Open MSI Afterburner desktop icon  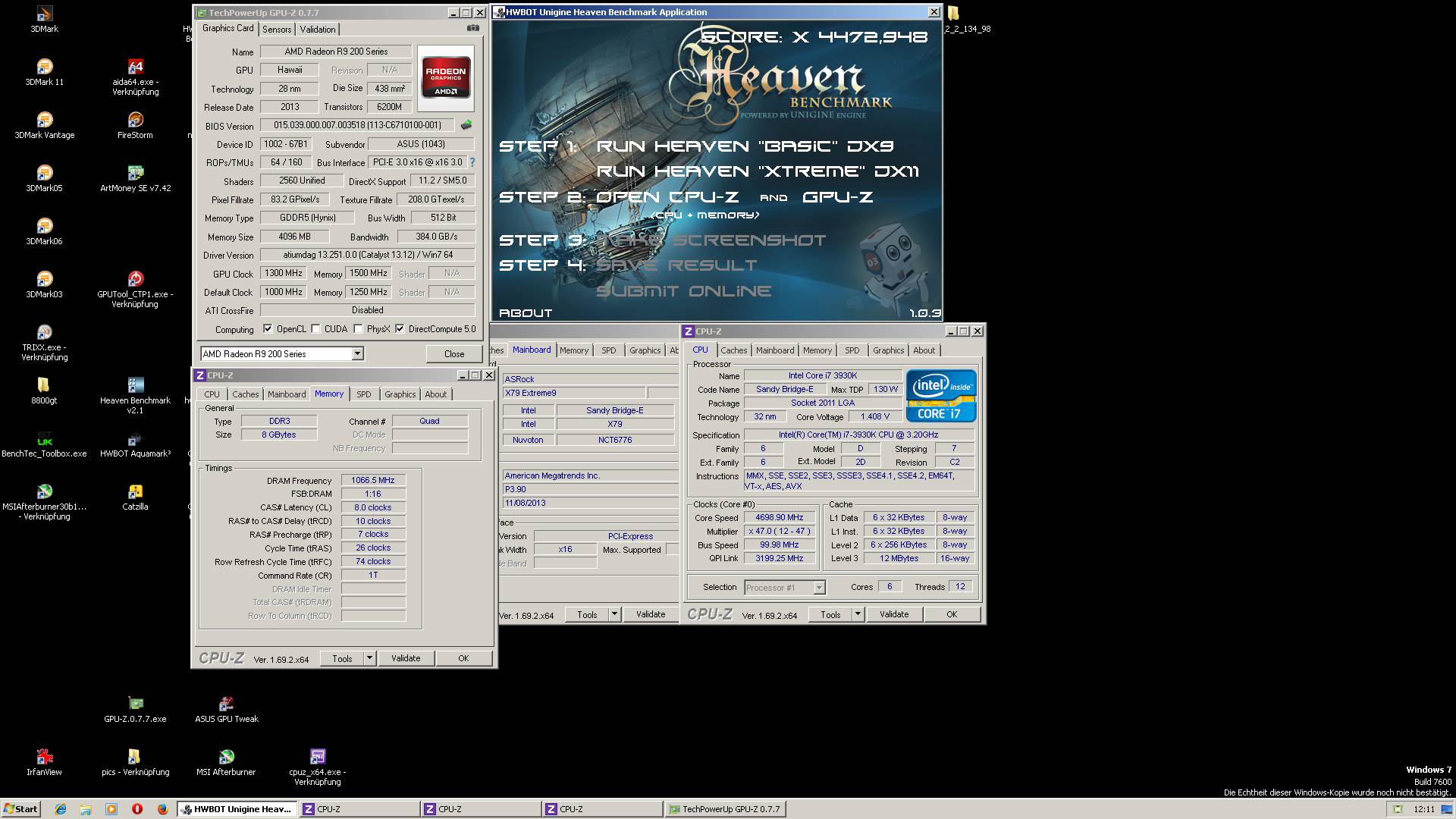(x=226, y=762)
